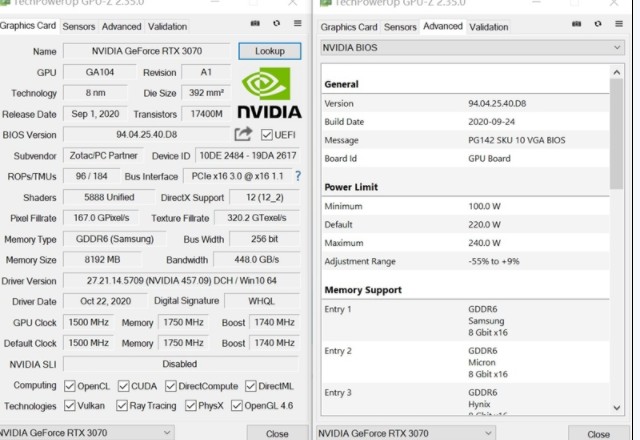Viewport: 640px width, 440px height.
Task: Click the scroll up arrow in Advanced panel
Action: 617,72
